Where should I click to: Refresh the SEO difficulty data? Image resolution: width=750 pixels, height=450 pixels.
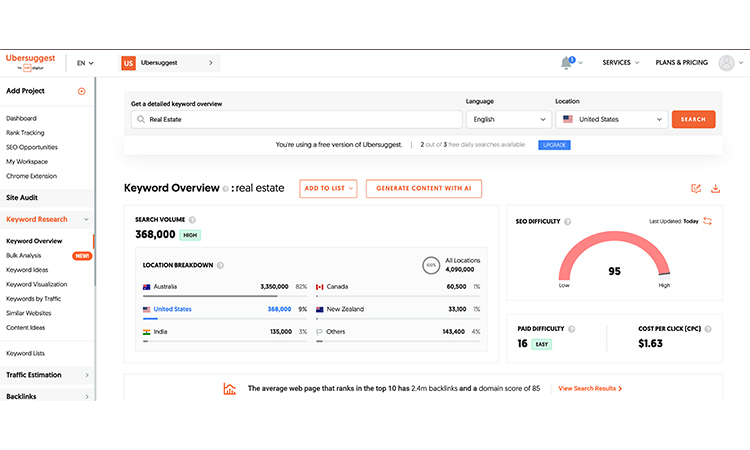707,221
